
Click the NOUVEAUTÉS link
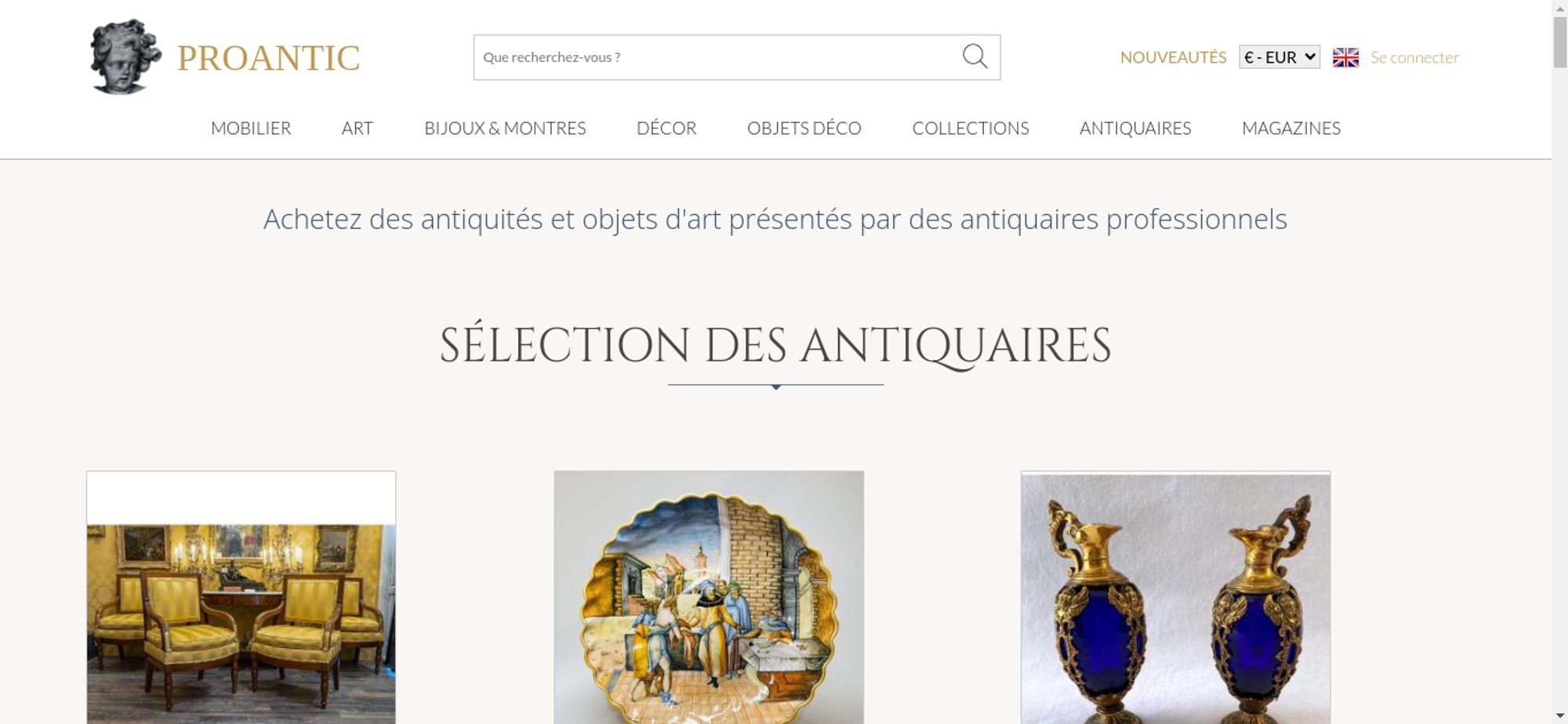(1173, 57)
